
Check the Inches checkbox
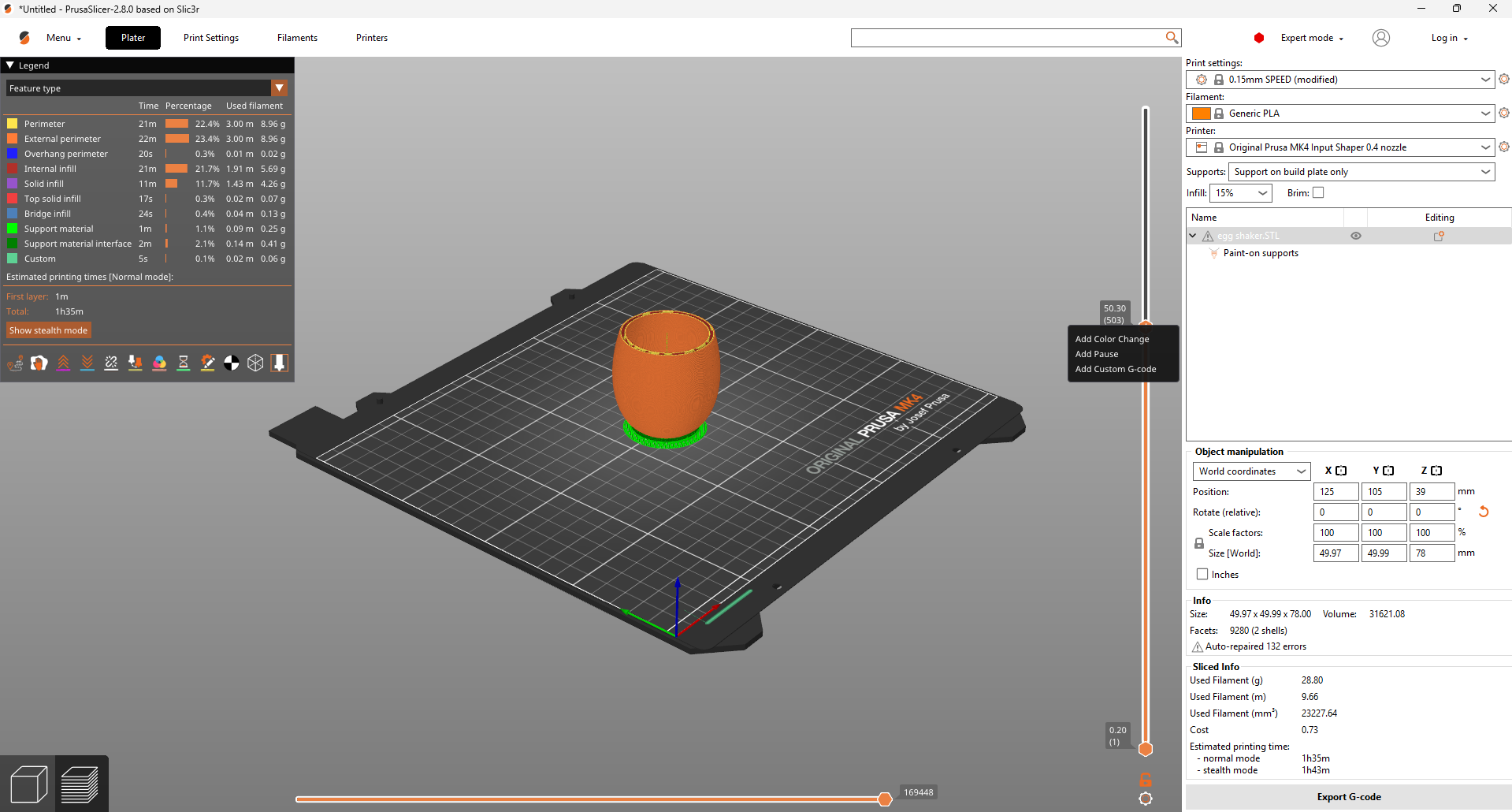click(x=1202, y=575)
